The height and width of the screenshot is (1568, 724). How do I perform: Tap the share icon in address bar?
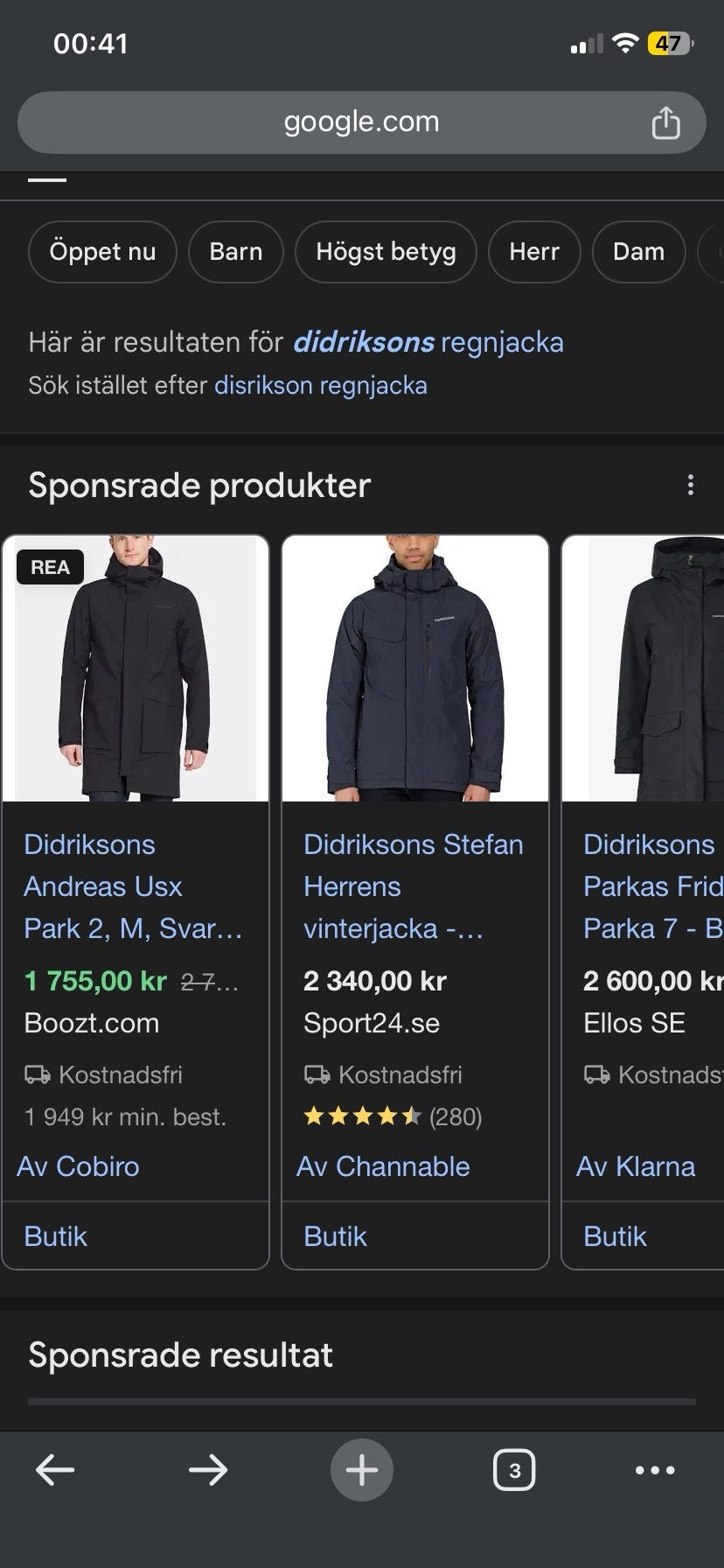pos(665,122)
